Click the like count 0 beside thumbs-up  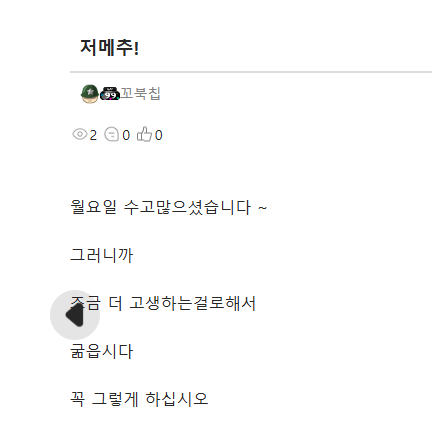click(x=159, y=135)
